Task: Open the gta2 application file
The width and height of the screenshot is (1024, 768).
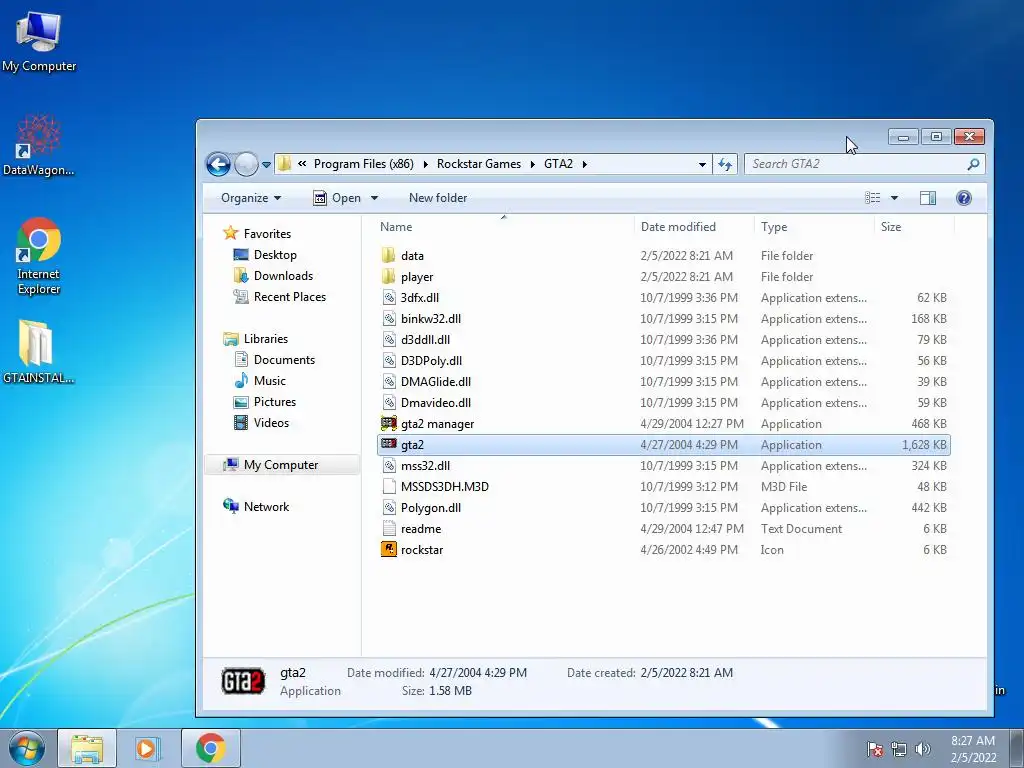Action: (x=664, y=445)
